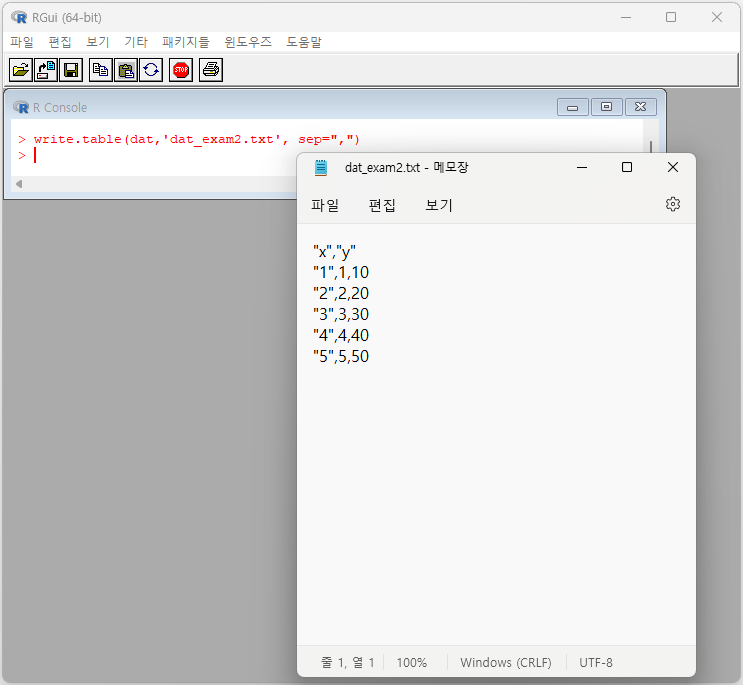The width and height of the screenshot is (743, 685).
Task: Click the line "4",4,40 in Notepad
Action: coord(341,335)
